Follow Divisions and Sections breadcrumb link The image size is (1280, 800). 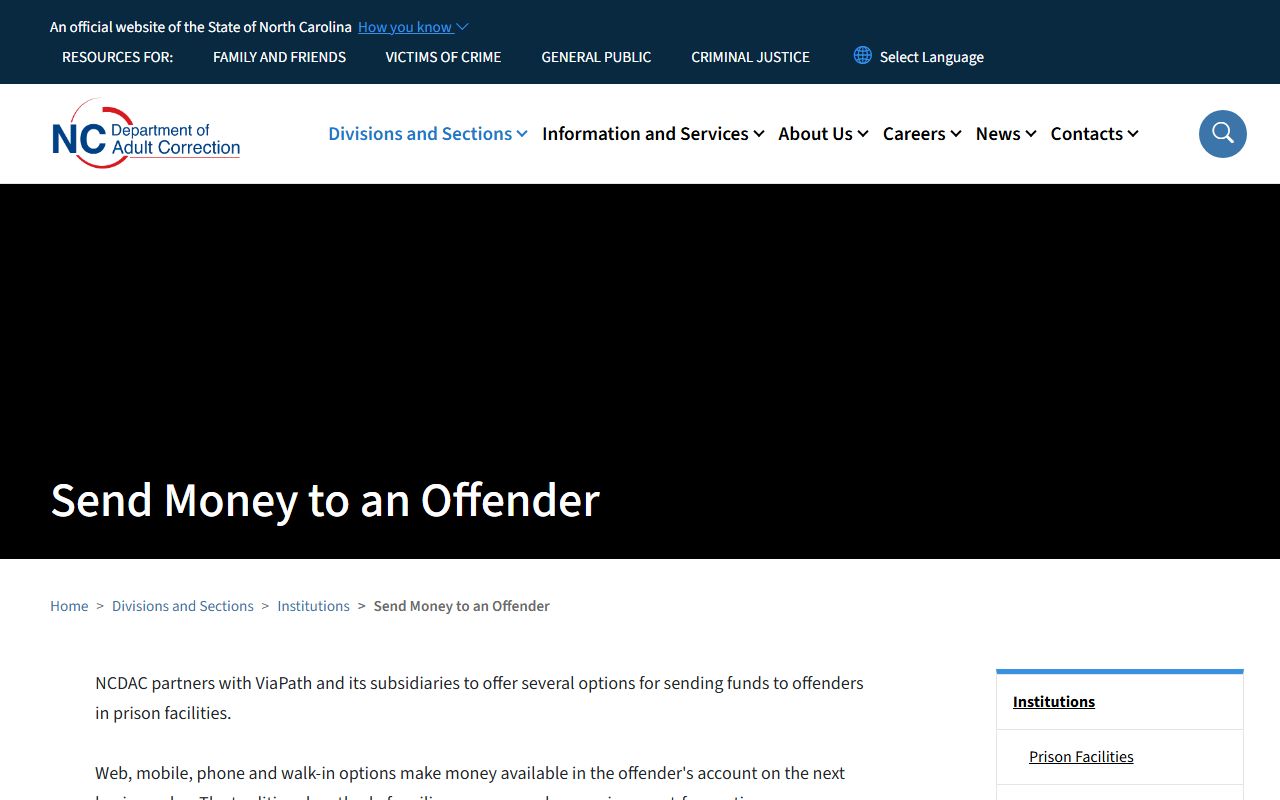183,606
